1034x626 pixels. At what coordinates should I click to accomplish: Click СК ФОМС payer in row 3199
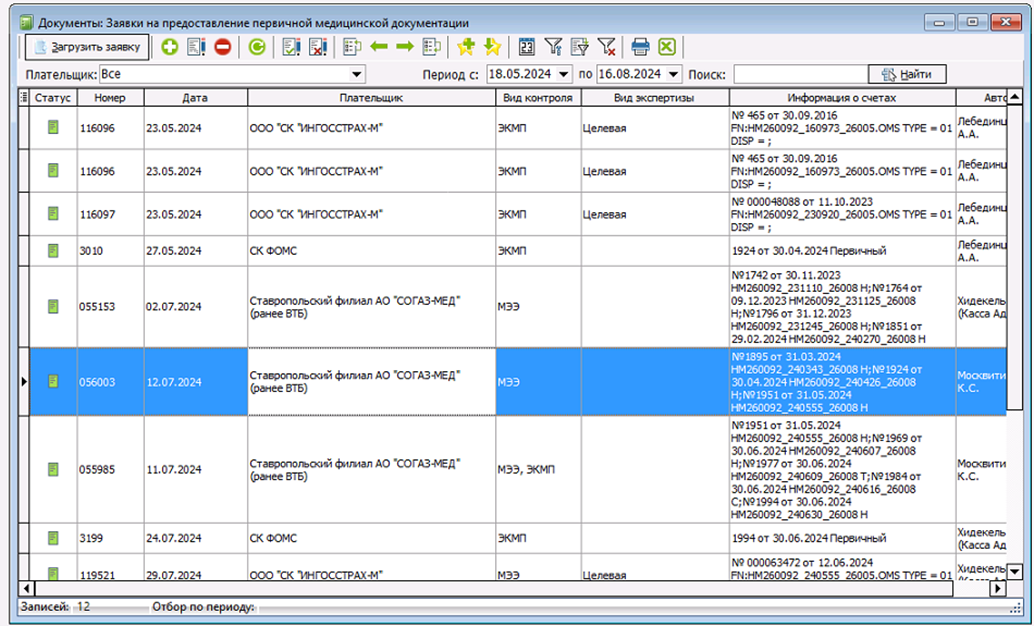click(x=371, y=538)
